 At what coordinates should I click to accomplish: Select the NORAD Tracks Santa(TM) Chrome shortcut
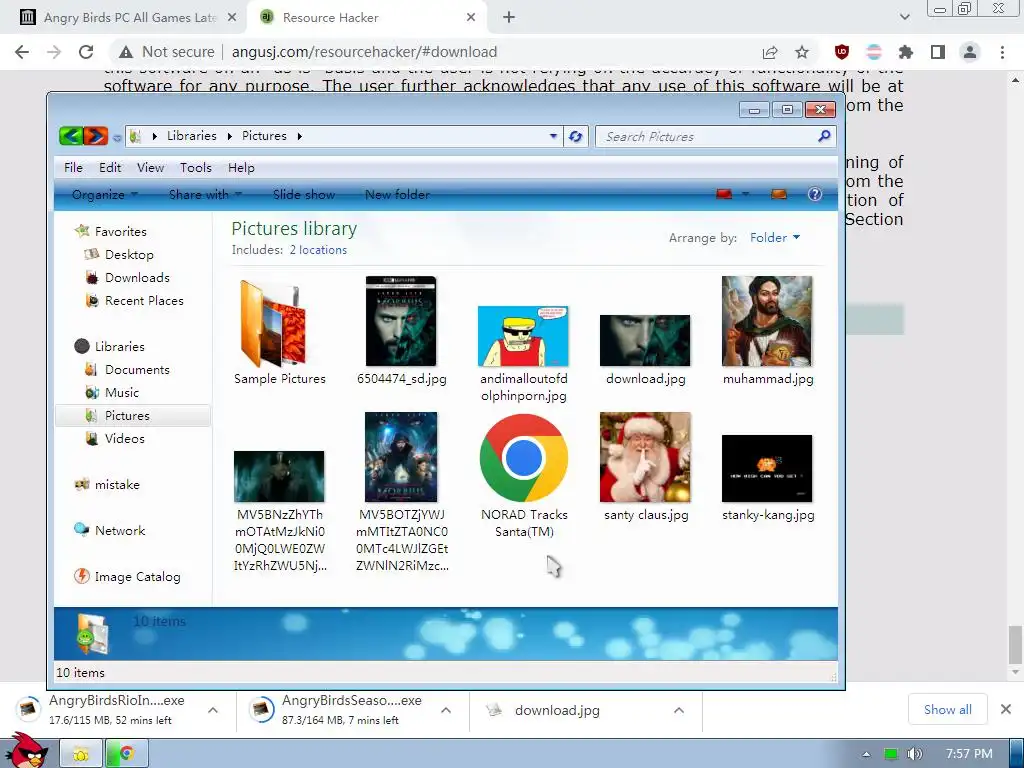coord(524,475)
